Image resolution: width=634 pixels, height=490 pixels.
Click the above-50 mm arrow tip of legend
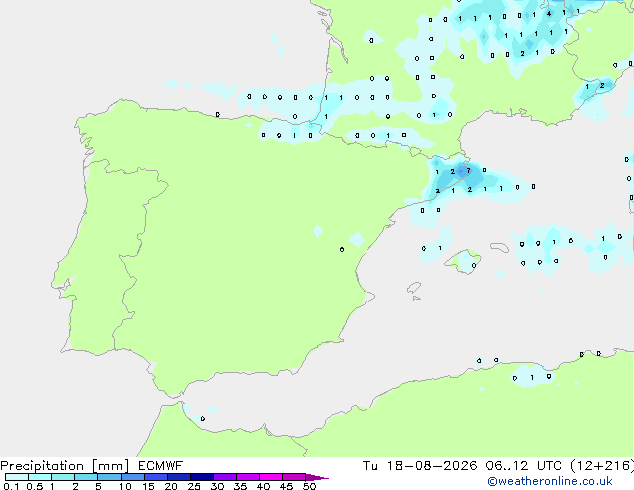tap(317, 477)
